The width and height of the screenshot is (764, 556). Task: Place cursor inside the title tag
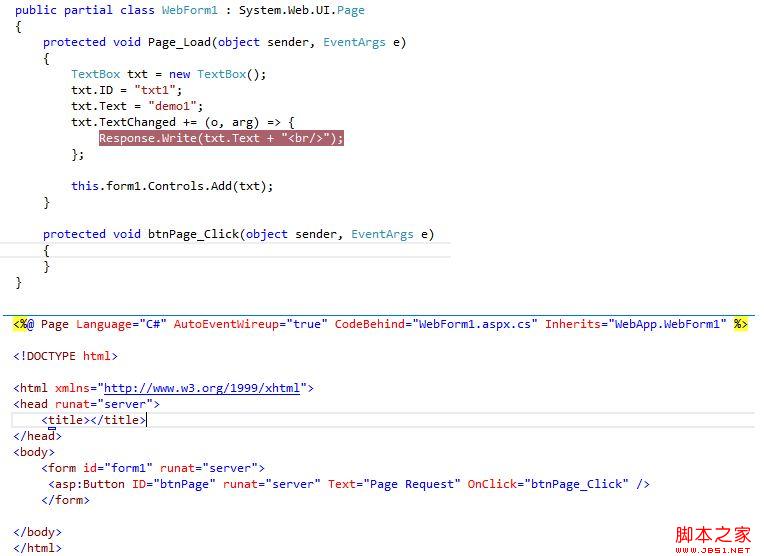pyautogui.click(x=91, y=420)
